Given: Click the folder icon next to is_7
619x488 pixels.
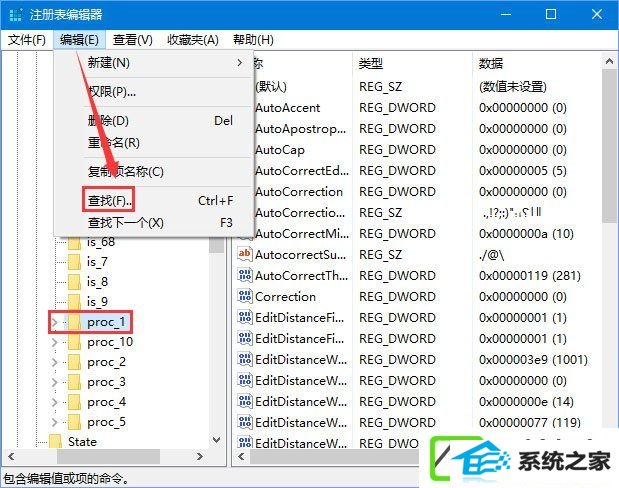Looking at the screenshot, I should tap(74, 262).
